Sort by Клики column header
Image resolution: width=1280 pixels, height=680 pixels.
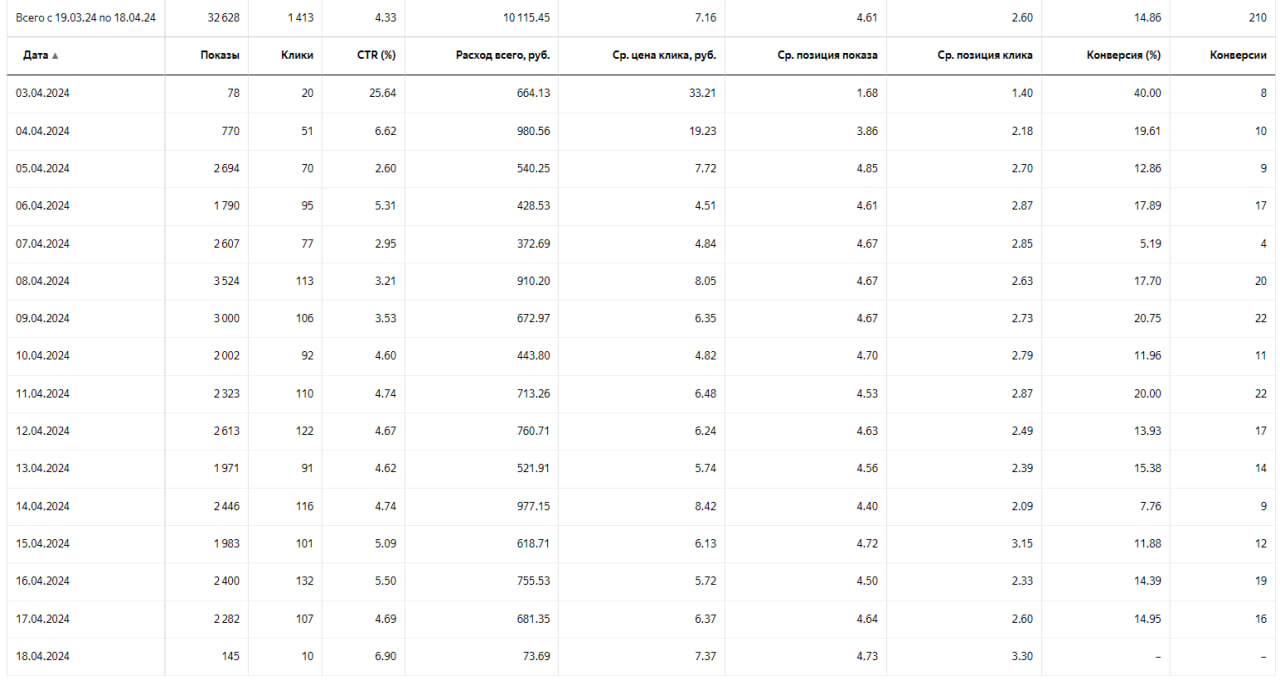[297, 55]
